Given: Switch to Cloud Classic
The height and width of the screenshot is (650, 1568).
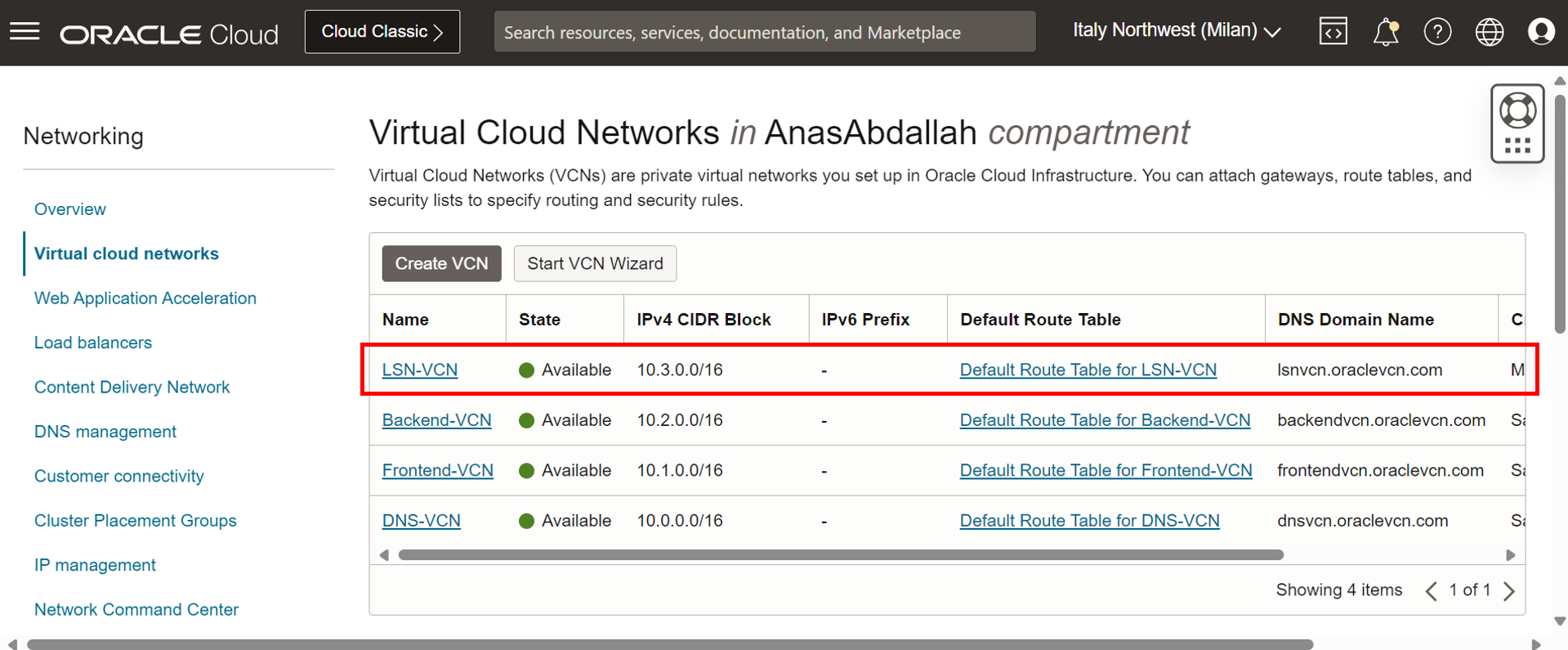Looking at the screenshot, I should pyautogui.click(x=382, y=32).
